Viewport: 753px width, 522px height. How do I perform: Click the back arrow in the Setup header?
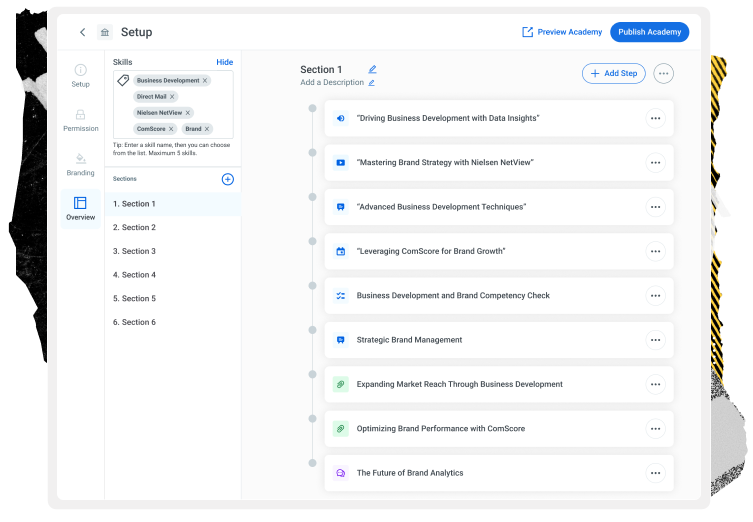[82, 32]
